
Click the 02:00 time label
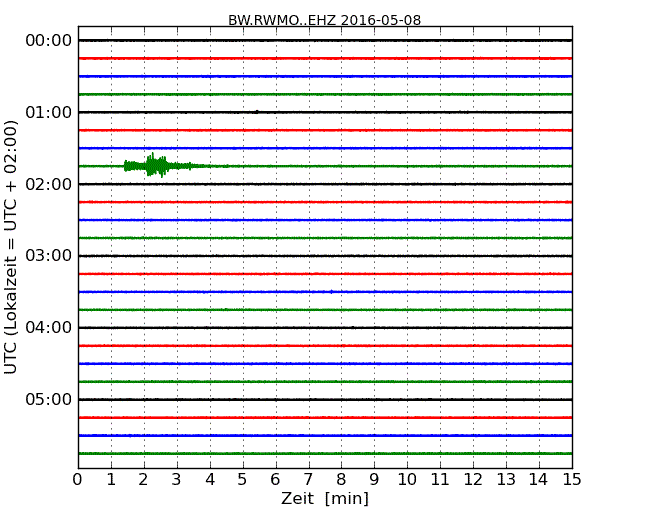[x=49, y=184]
